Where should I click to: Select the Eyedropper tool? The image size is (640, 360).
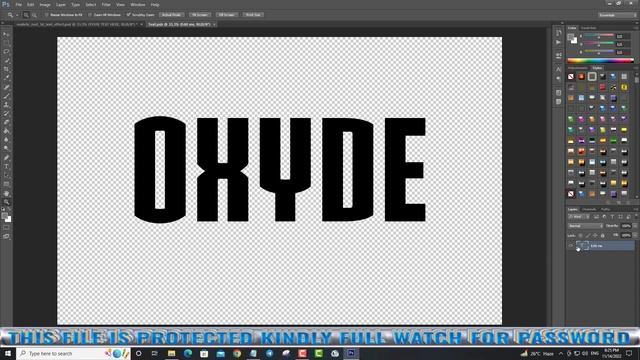pyautogui.click(x=6, y=78)
